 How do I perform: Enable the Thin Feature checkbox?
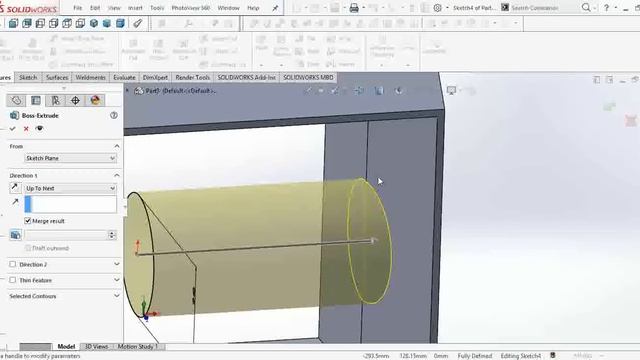[13, 280]
